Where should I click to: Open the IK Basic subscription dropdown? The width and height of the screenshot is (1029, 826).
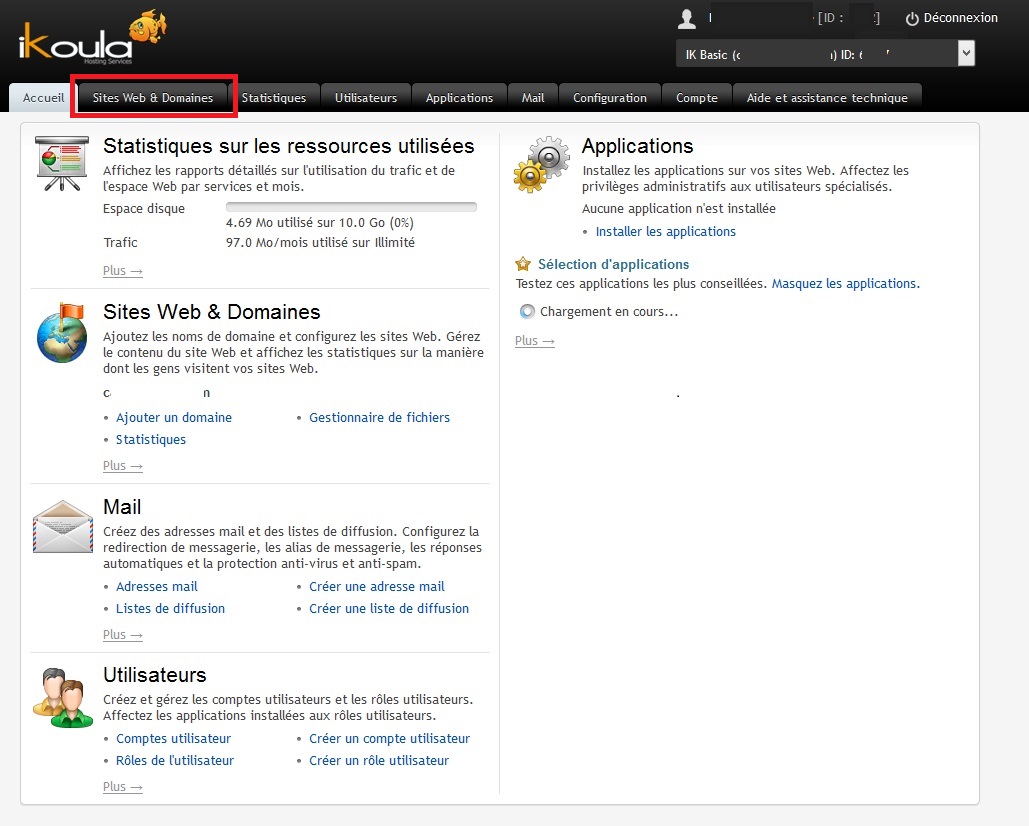pyautogui.click(x=825, y=54)
